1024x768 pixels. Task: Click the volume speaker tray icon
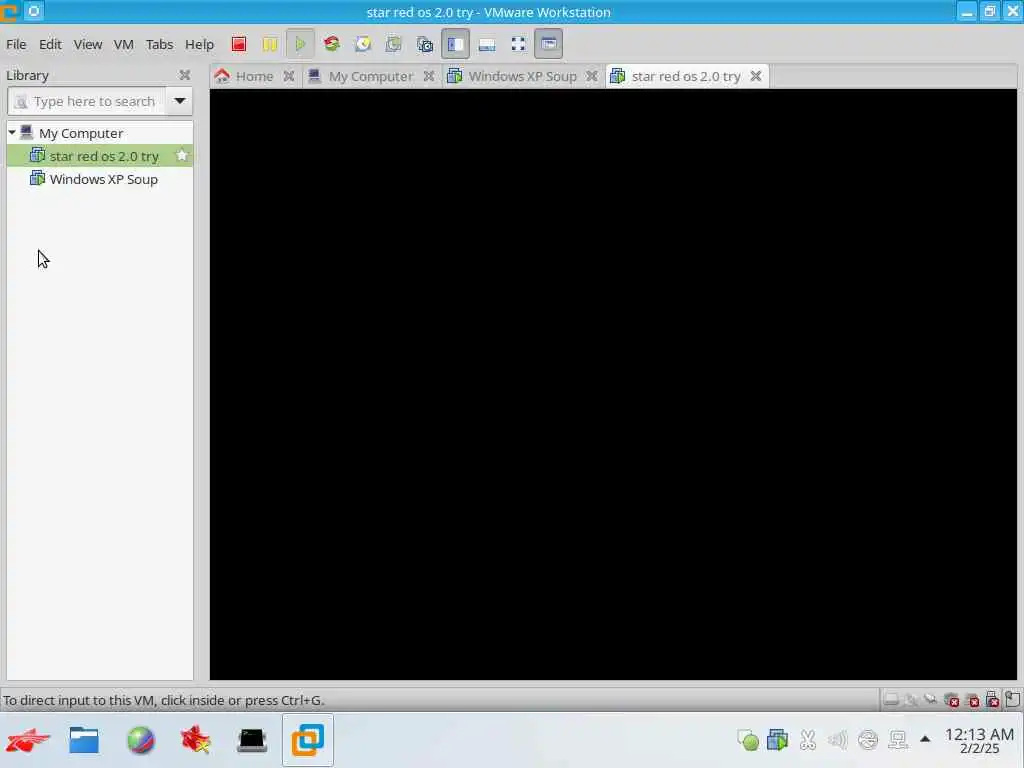(837, 740)
